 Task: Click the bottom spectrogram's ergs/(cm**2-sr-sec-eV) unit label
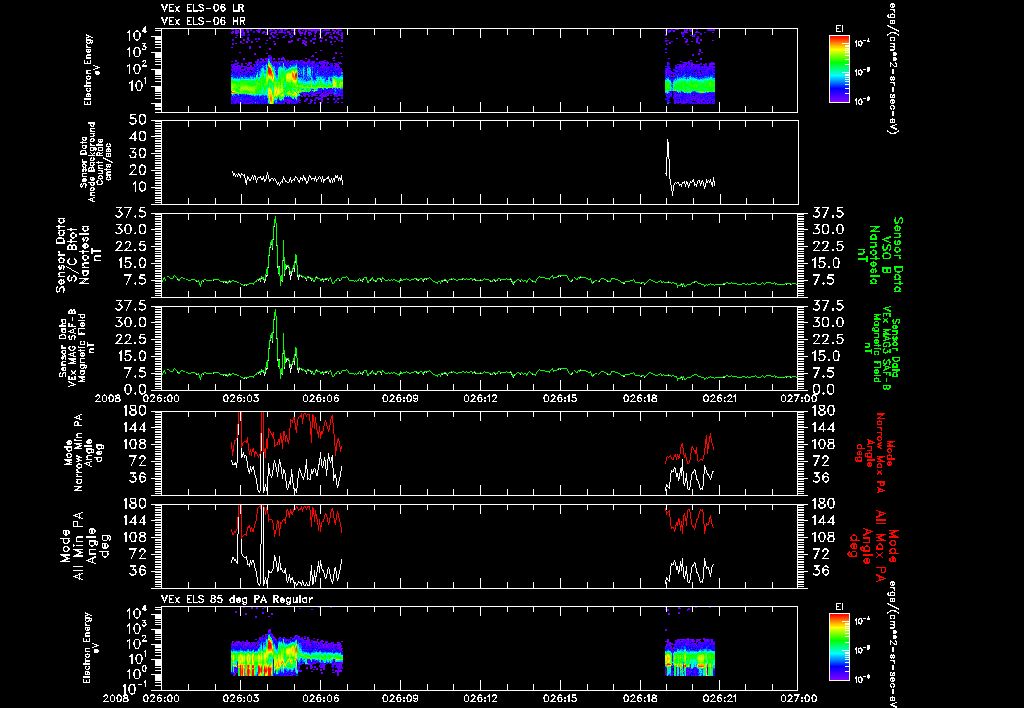click(x=891, y=645)
